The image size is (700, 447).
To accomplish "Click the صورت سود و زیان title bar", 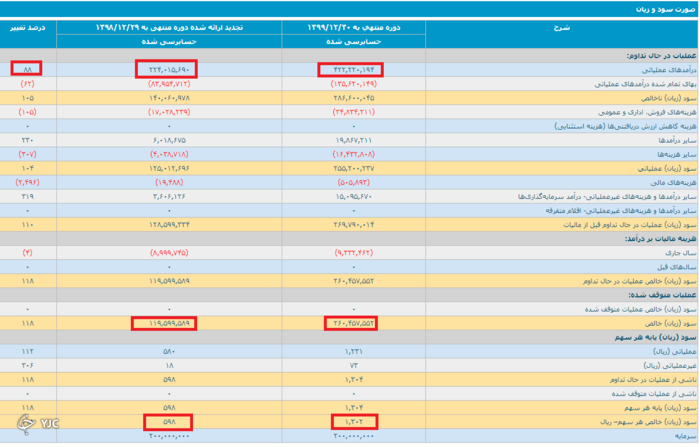I will 662,7.
